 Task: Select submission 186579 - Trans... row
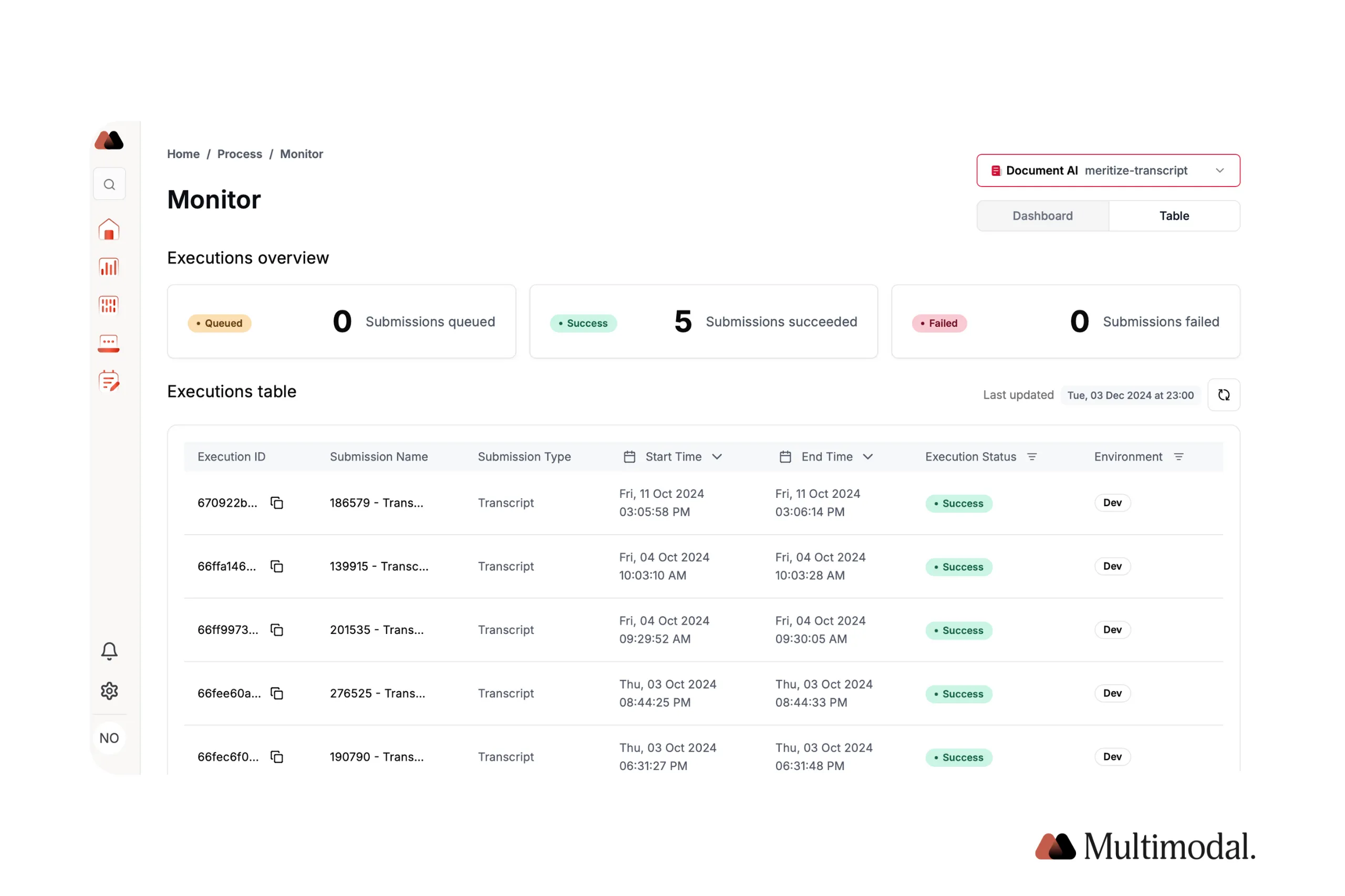point(703,503)
